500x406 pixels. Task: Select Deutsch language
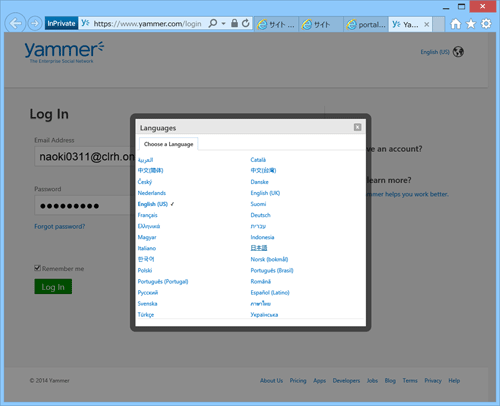260,215
